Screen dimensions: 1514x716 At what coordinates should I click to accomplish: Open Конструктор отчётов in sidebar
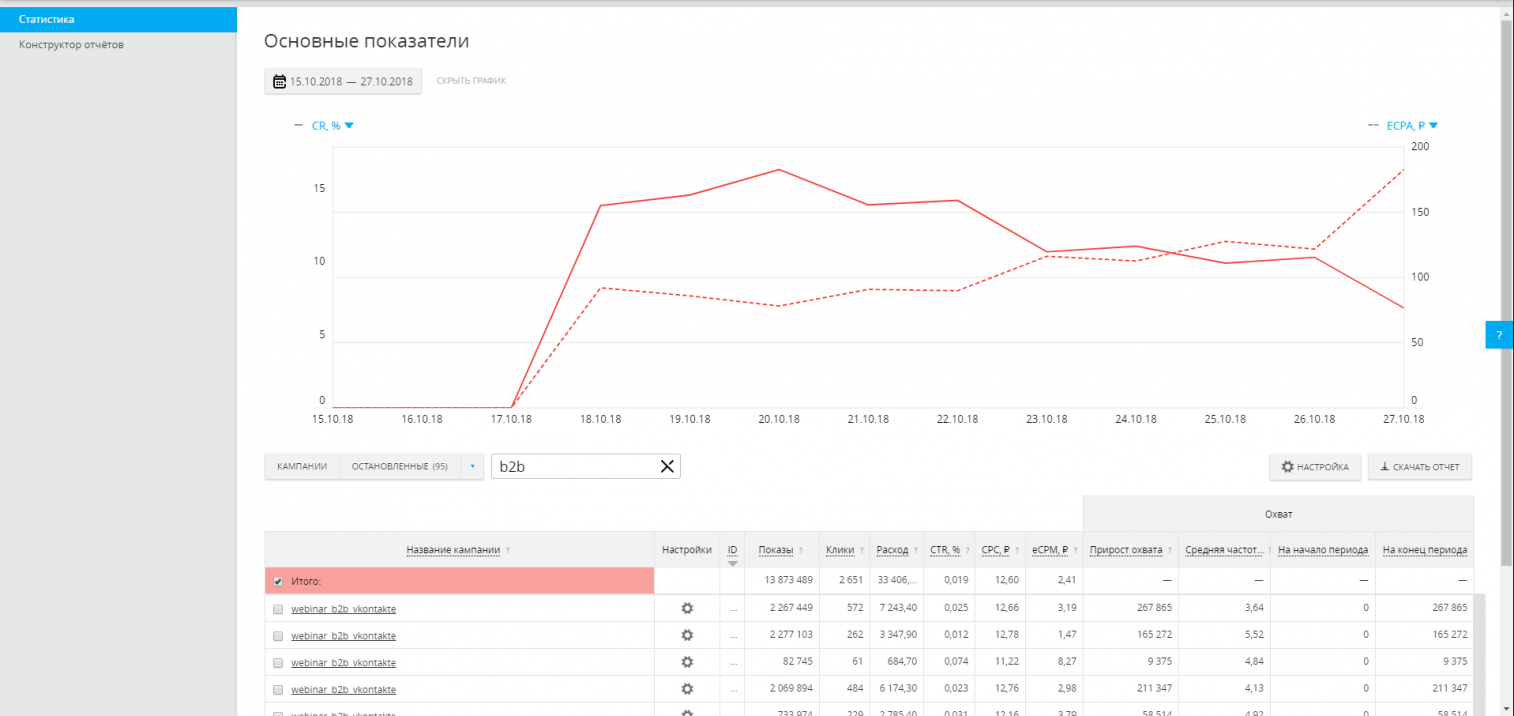[71, 44]
